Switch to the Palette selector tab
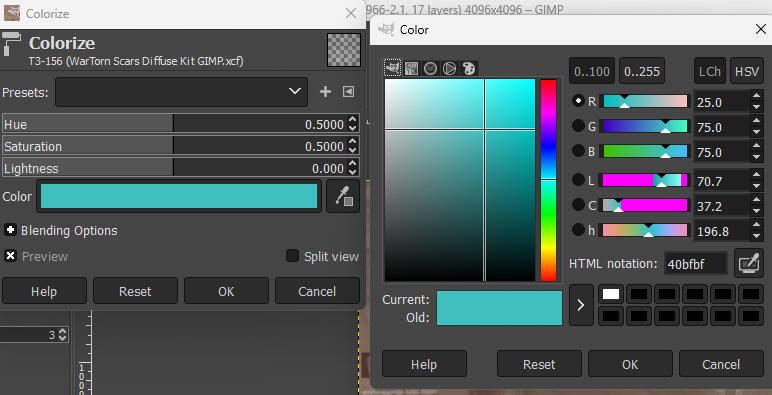772x395 pixels. tap(468, 68)
